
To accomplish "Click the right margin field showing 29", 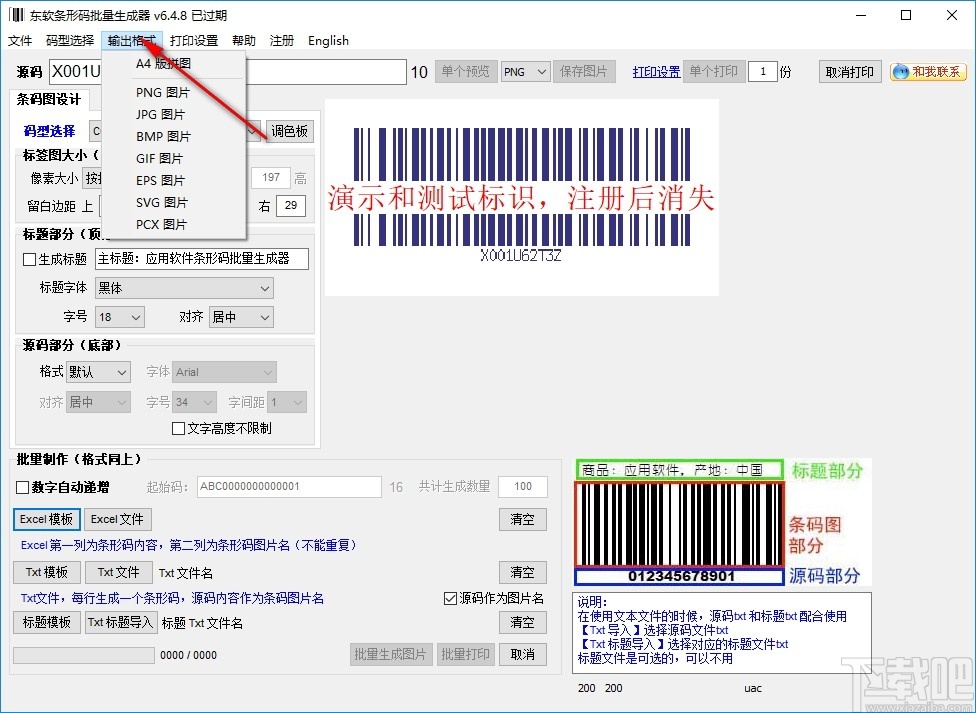I will (291, 205).
